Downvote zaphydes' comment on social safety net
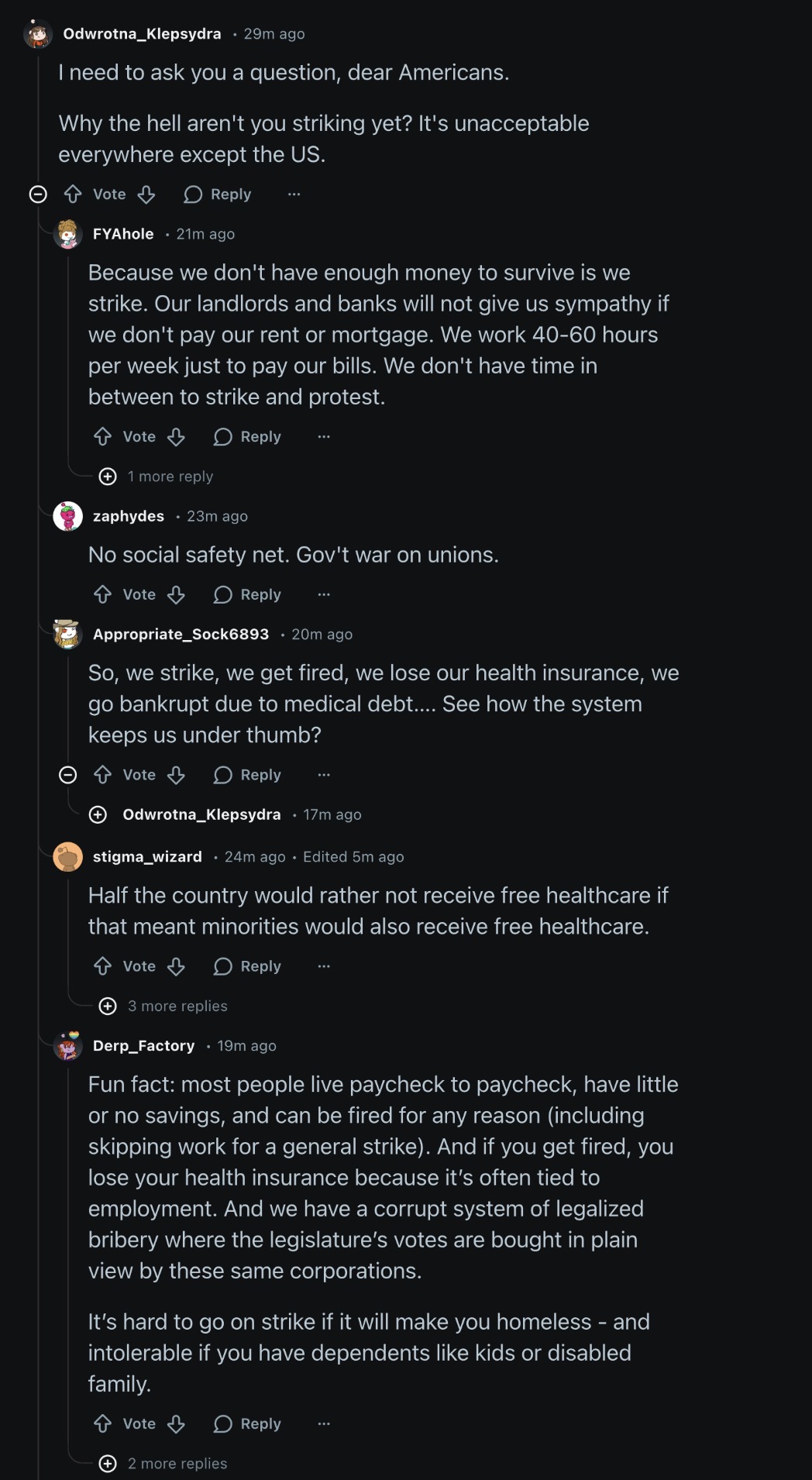Image resolution: width=812 pixels, height=1480 pixels. tap(177, 594)
